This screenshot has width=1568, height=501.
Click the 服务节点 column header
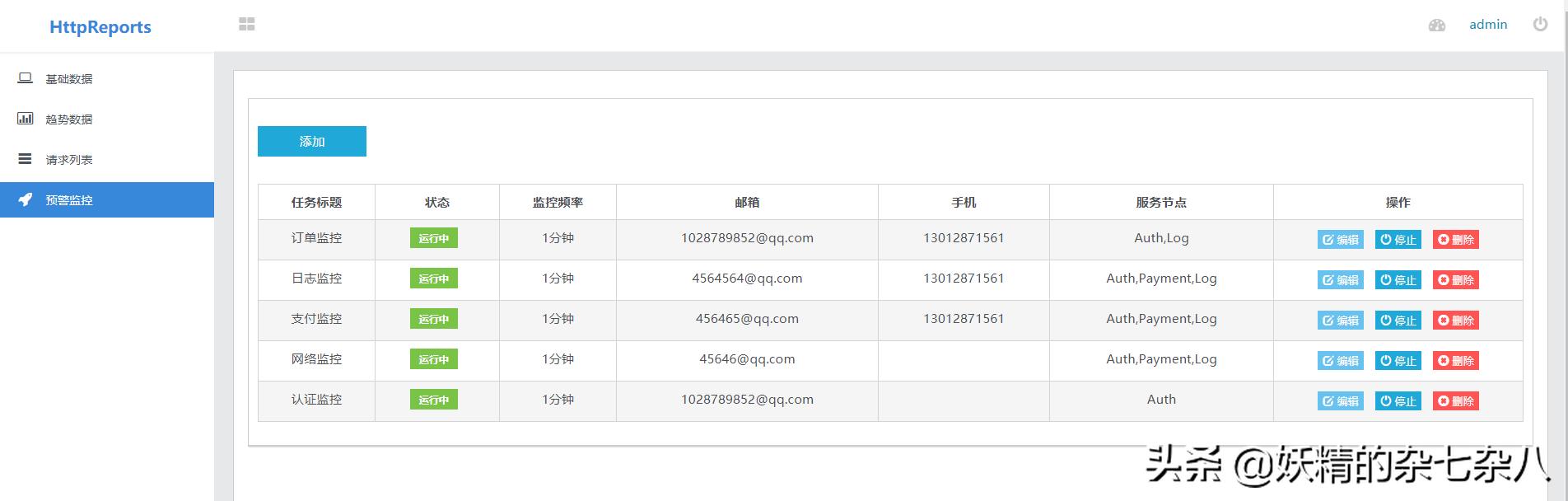click(x=1161, y=202)
